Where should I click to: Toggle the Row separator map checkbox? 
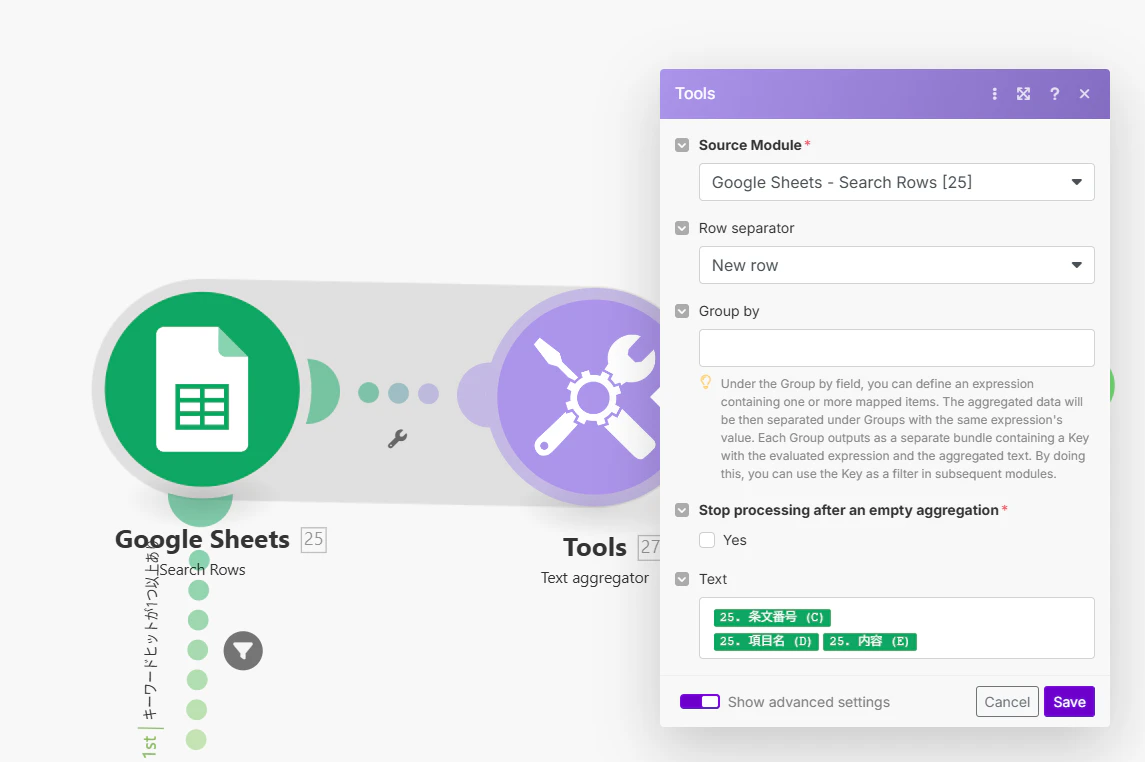682,228
